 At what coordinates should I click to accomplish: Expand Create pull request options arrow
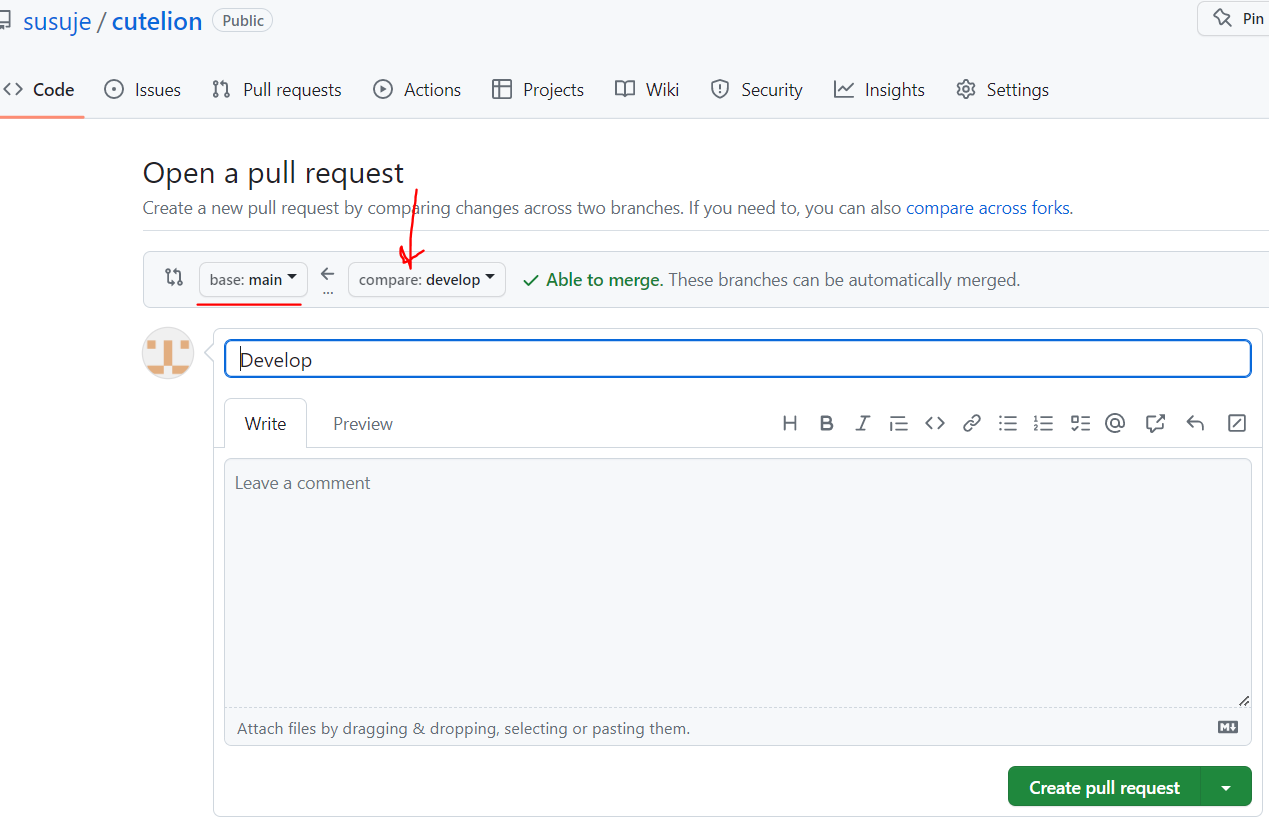point(1226,787)
